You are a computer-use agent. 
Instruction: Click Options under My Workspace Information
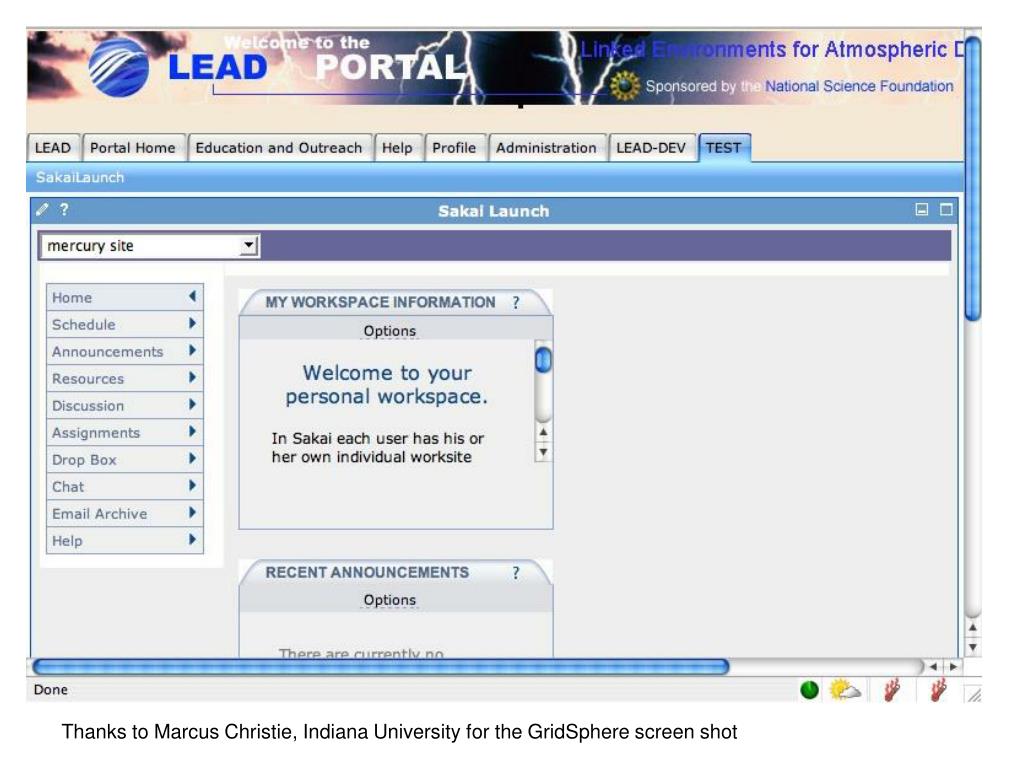(x=390, y=331)
